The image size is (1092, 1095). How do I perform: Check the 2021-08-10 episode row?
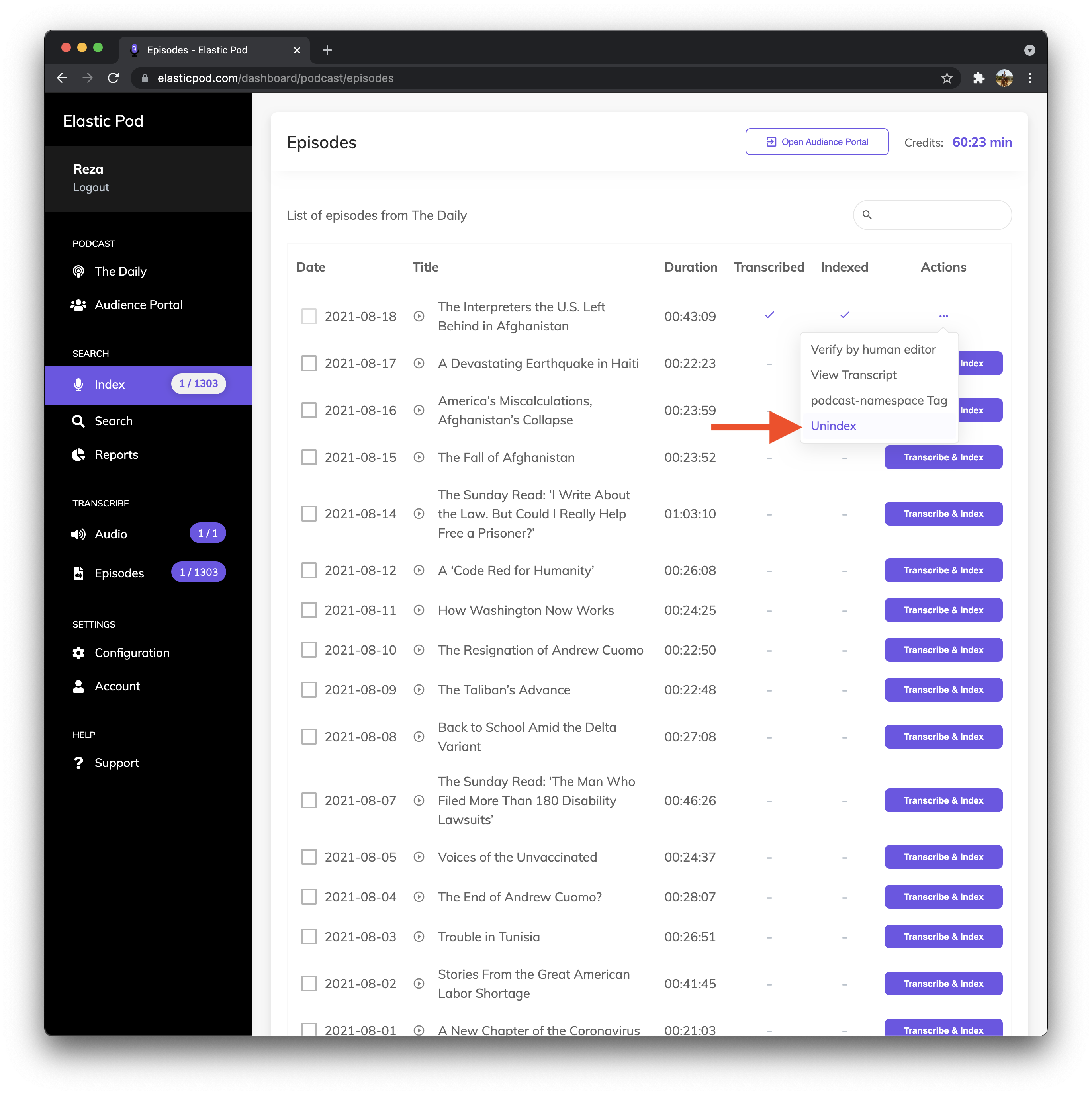point(309,650)
